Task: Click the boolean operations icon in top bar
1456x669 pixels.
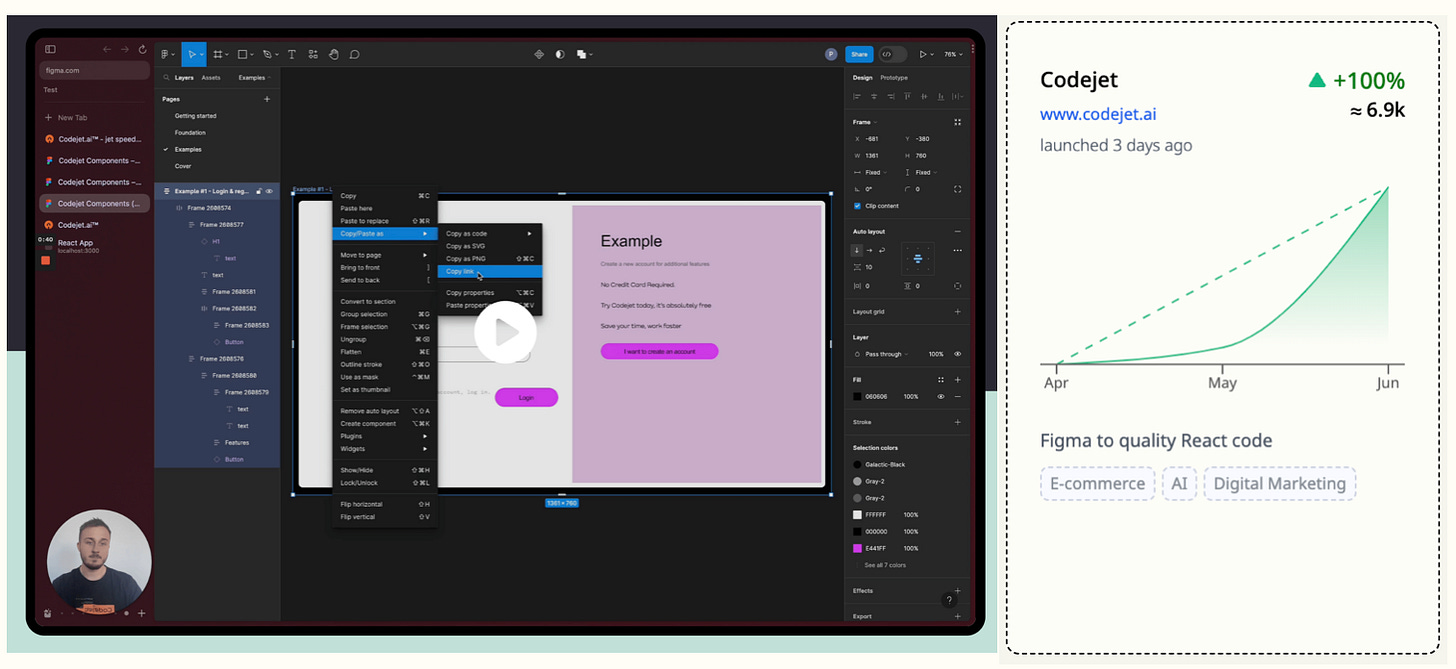Action: pyautogui.click(x=581, y=54)
